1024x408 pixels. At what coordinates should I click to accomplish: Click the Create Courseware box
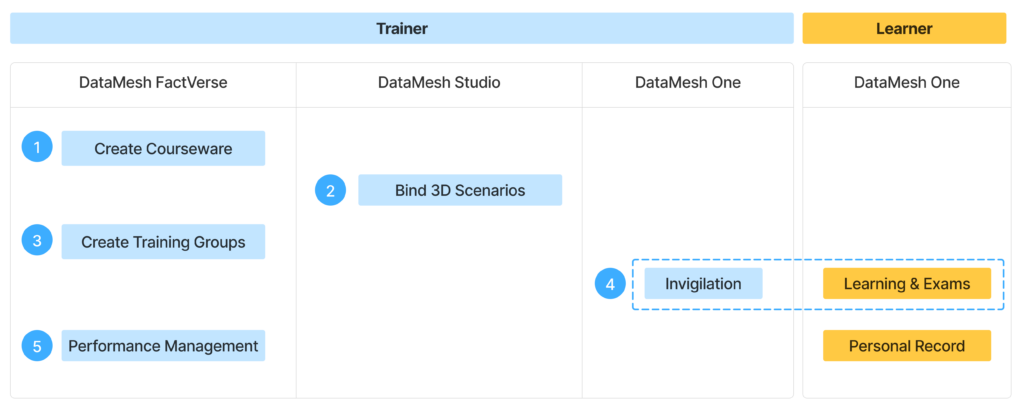pyautogui.click(x=163, y=148)
